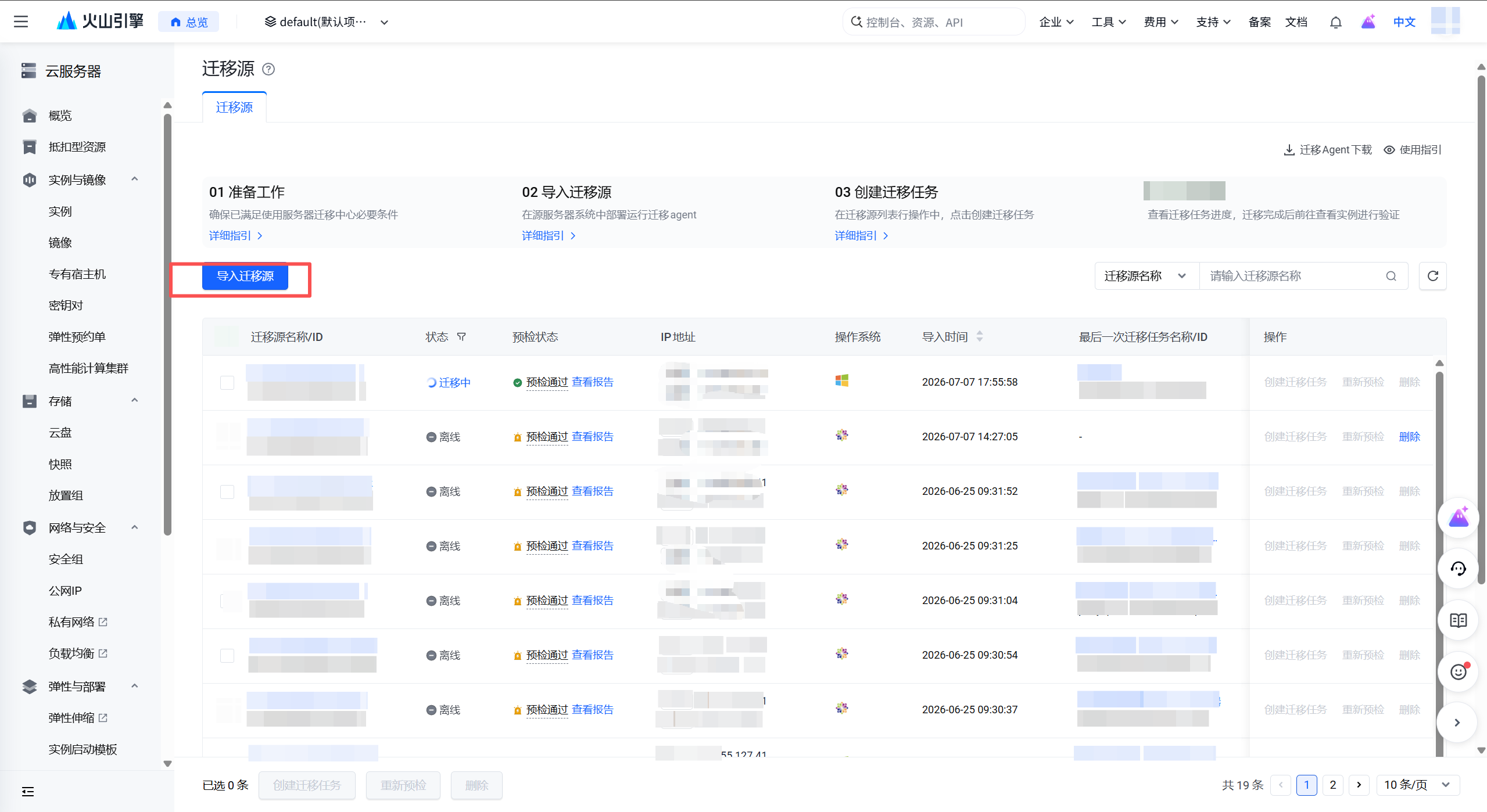Click the 抵扣型资源 icon in the sidebar
Screen dimensions: 1487x812
tap(29, 147)
